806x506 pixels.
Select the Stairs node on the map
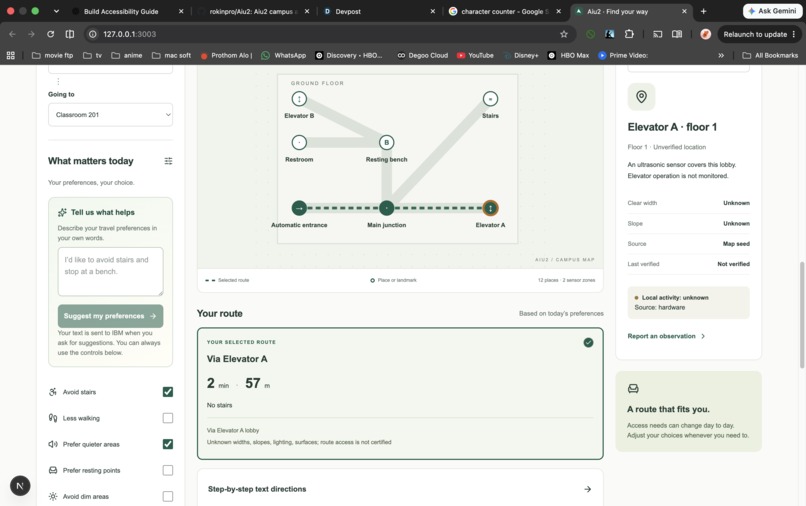[490, 98]
